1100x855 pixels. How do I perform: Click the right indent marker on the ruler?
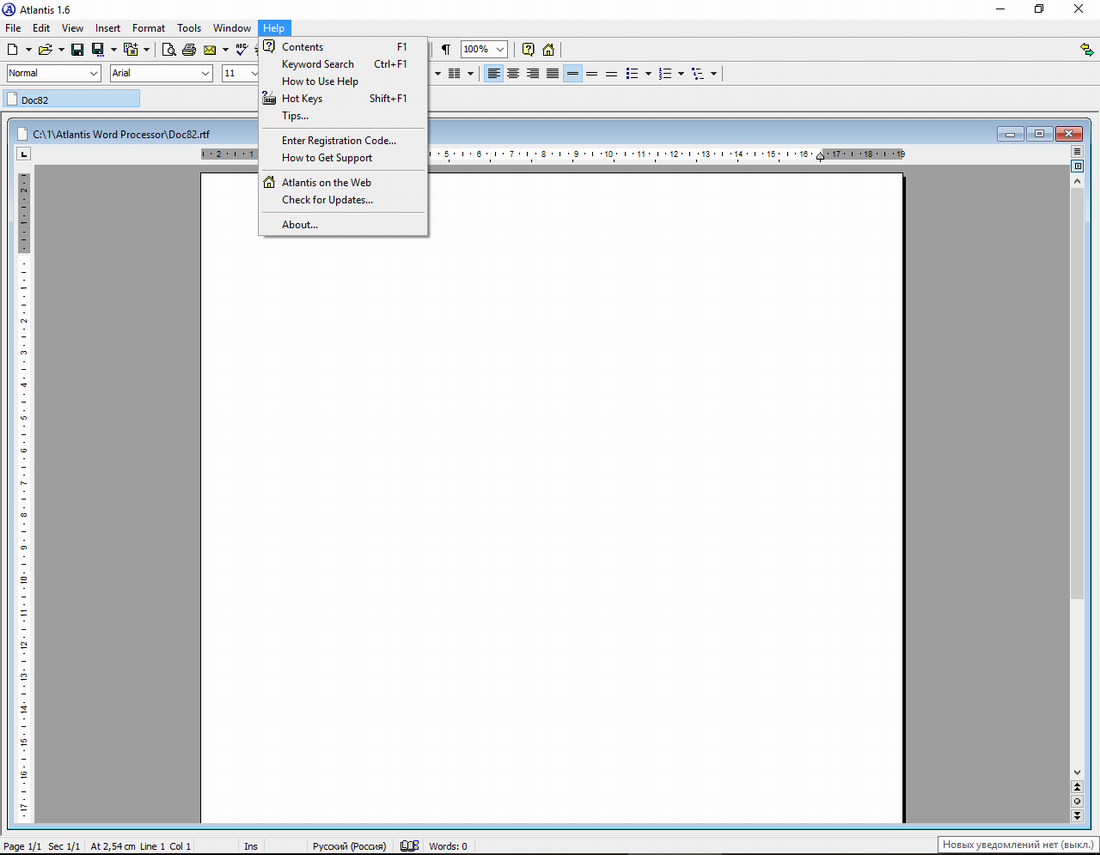coord(820,157)
